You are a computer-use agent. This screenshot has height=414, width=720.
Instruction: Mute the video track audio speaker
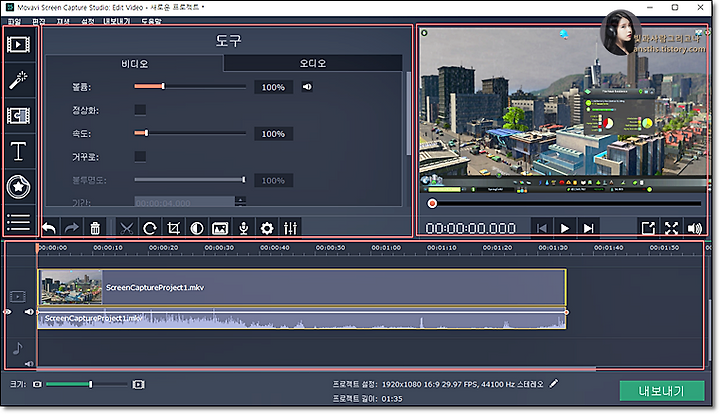point(29,312)
